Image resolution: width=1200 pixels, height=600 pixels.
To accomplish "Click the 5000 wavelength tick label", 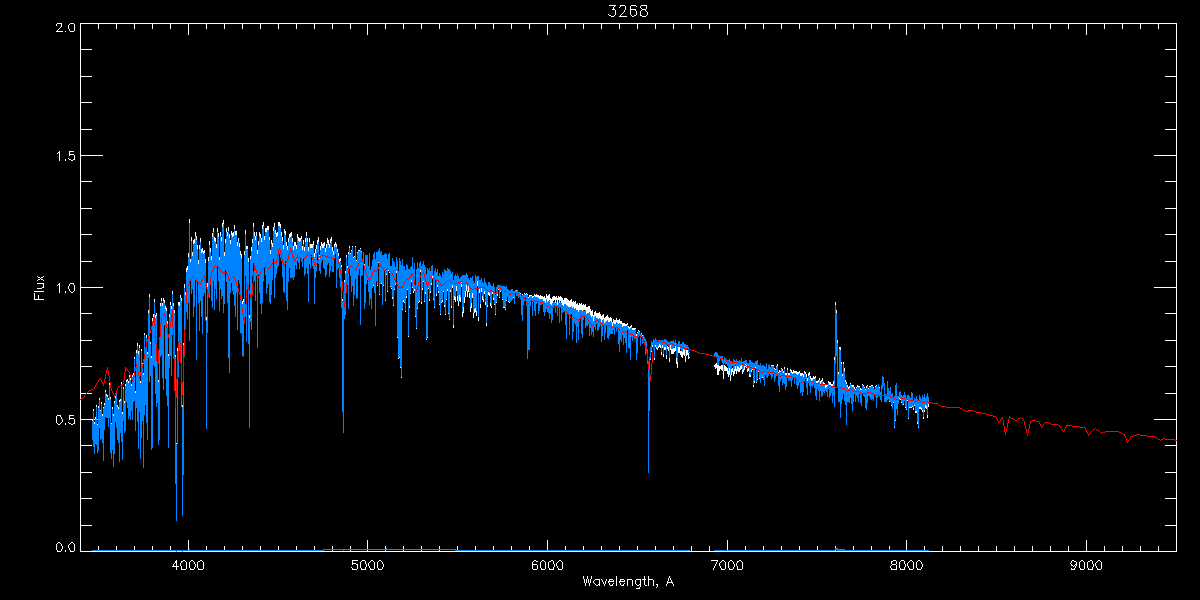I will [x=368, y=566].
